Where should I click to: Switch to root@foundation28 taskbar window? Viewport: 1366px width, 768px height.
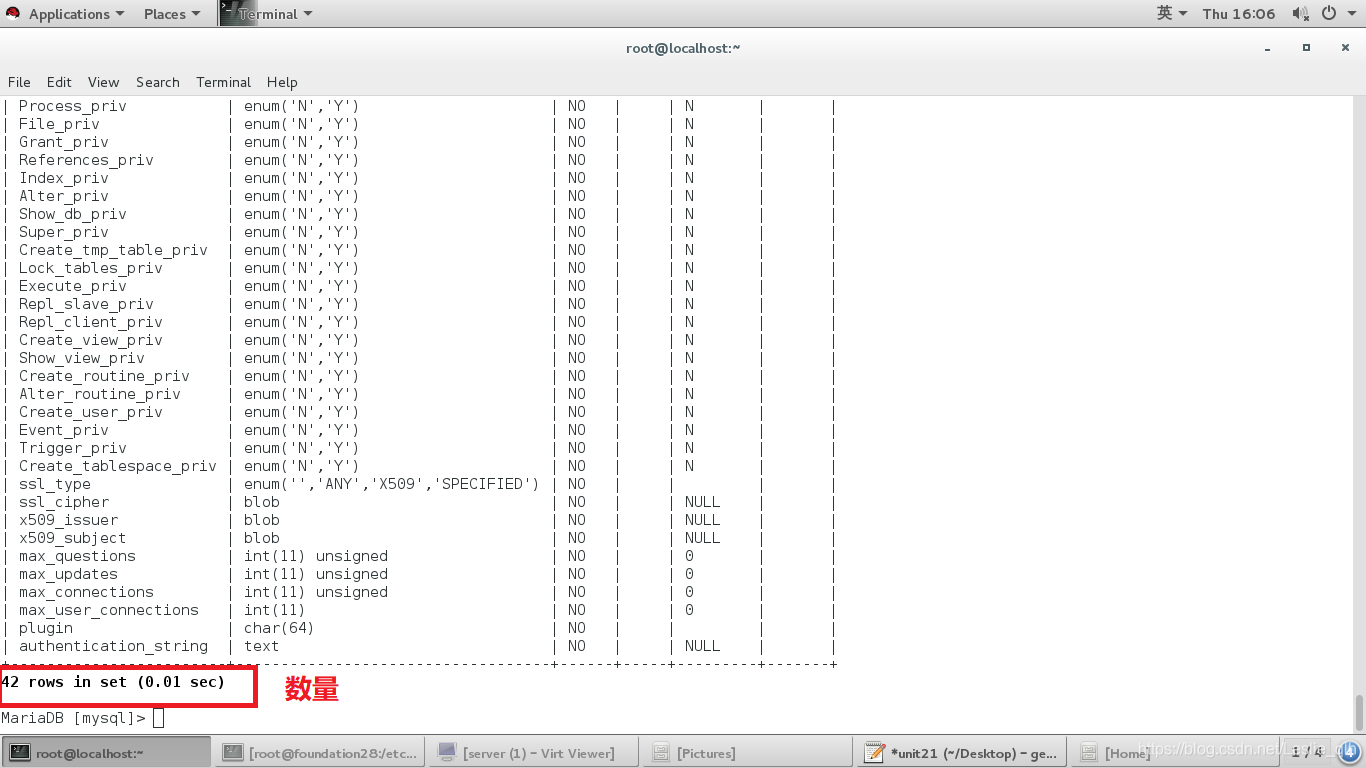tap(319, 752)
